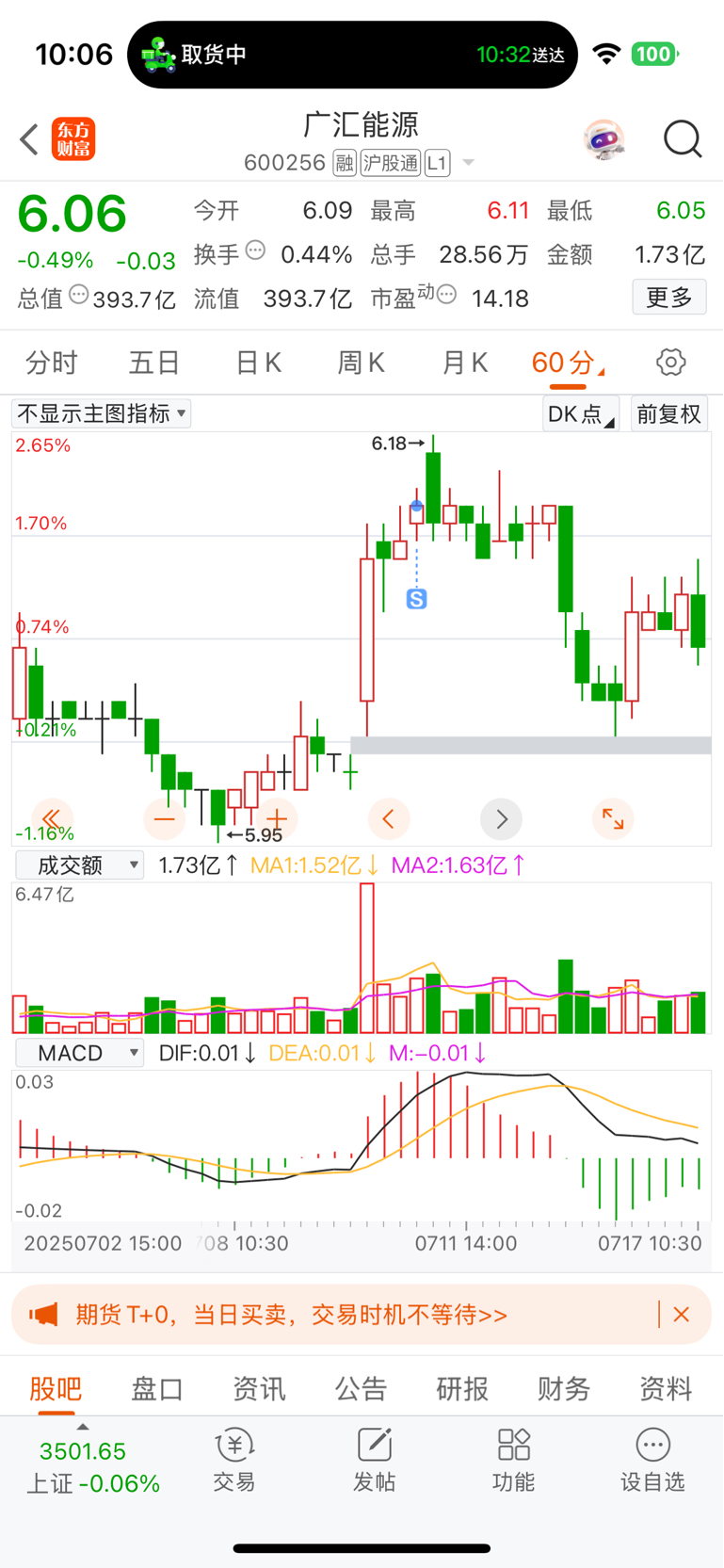Tap the 融 margin tag

pos(345,163)
